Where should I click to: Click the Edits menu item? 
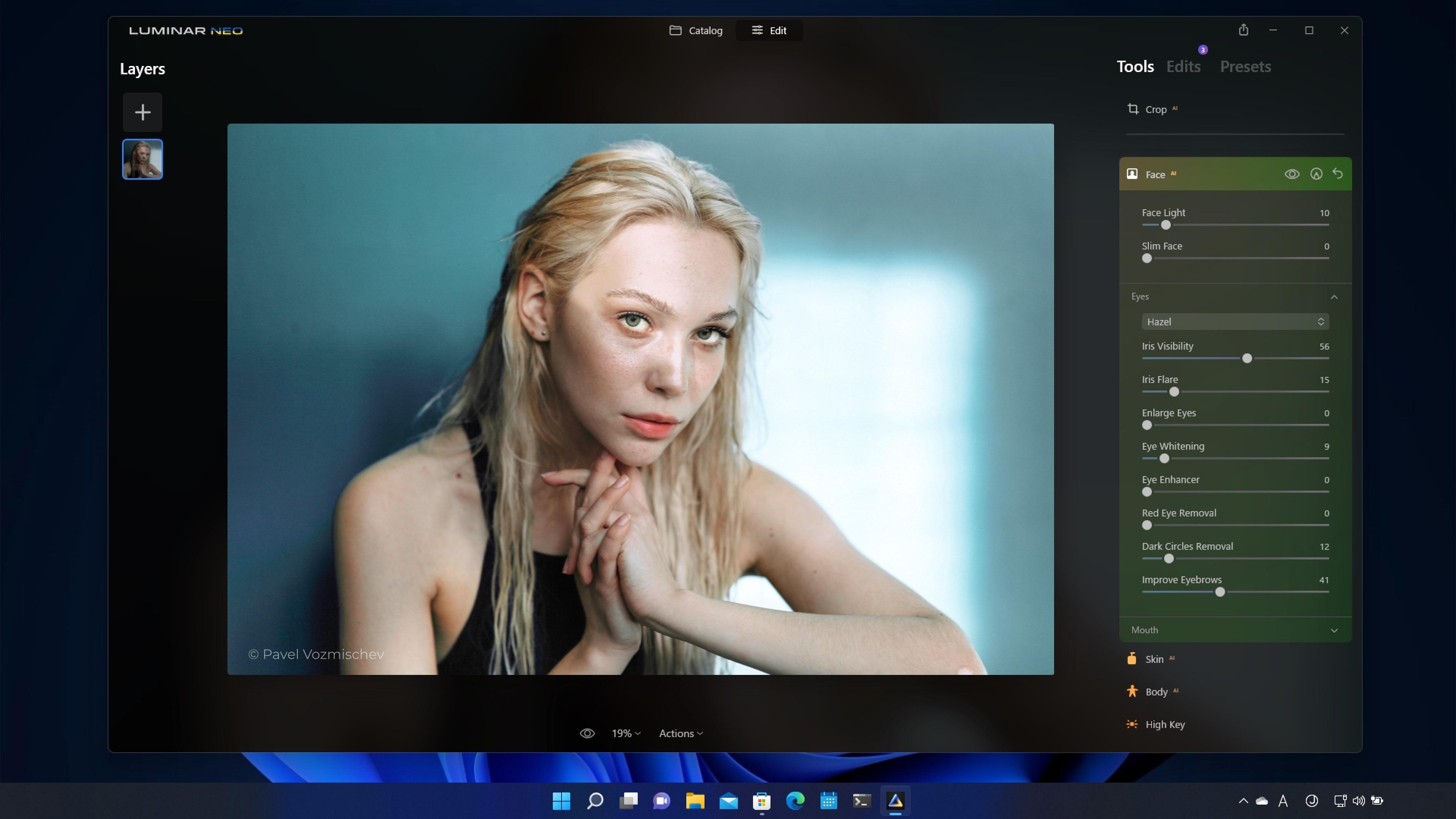[1184, 66]
